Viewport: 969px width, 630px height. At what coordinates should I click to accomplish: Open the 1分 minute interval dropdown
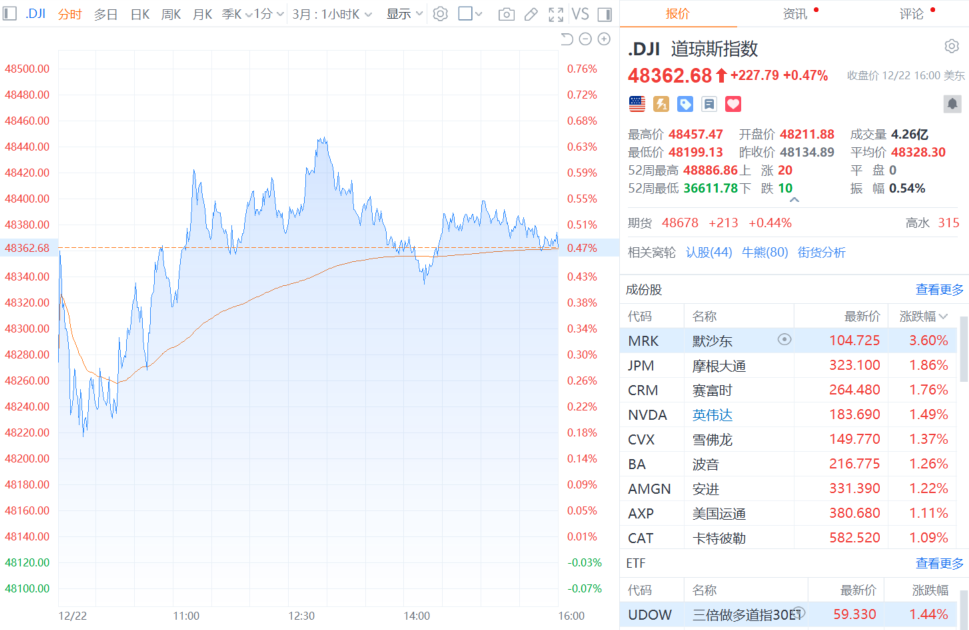269,14
